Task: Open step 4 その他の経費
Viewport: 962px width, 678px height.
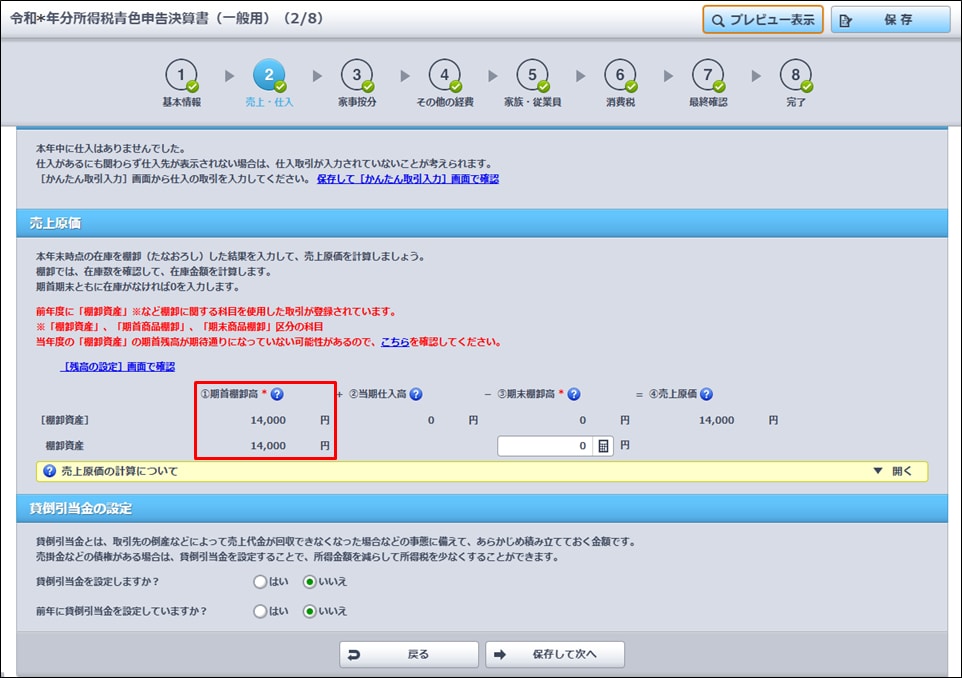Action: (x=444, y=76)
